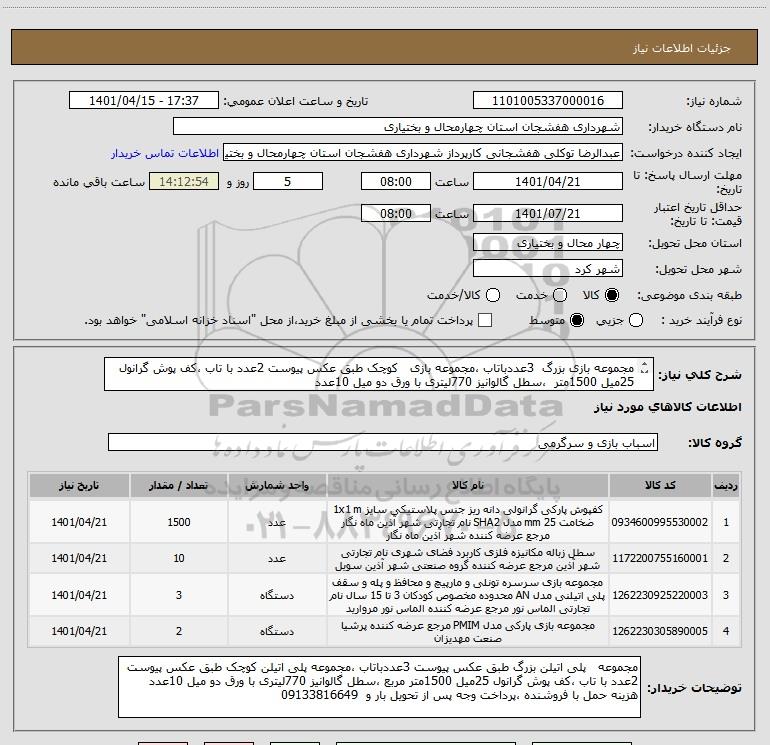Click the سطل زباله مکانیزه item name
770x745 pixels.
click(x=468, y=559)
